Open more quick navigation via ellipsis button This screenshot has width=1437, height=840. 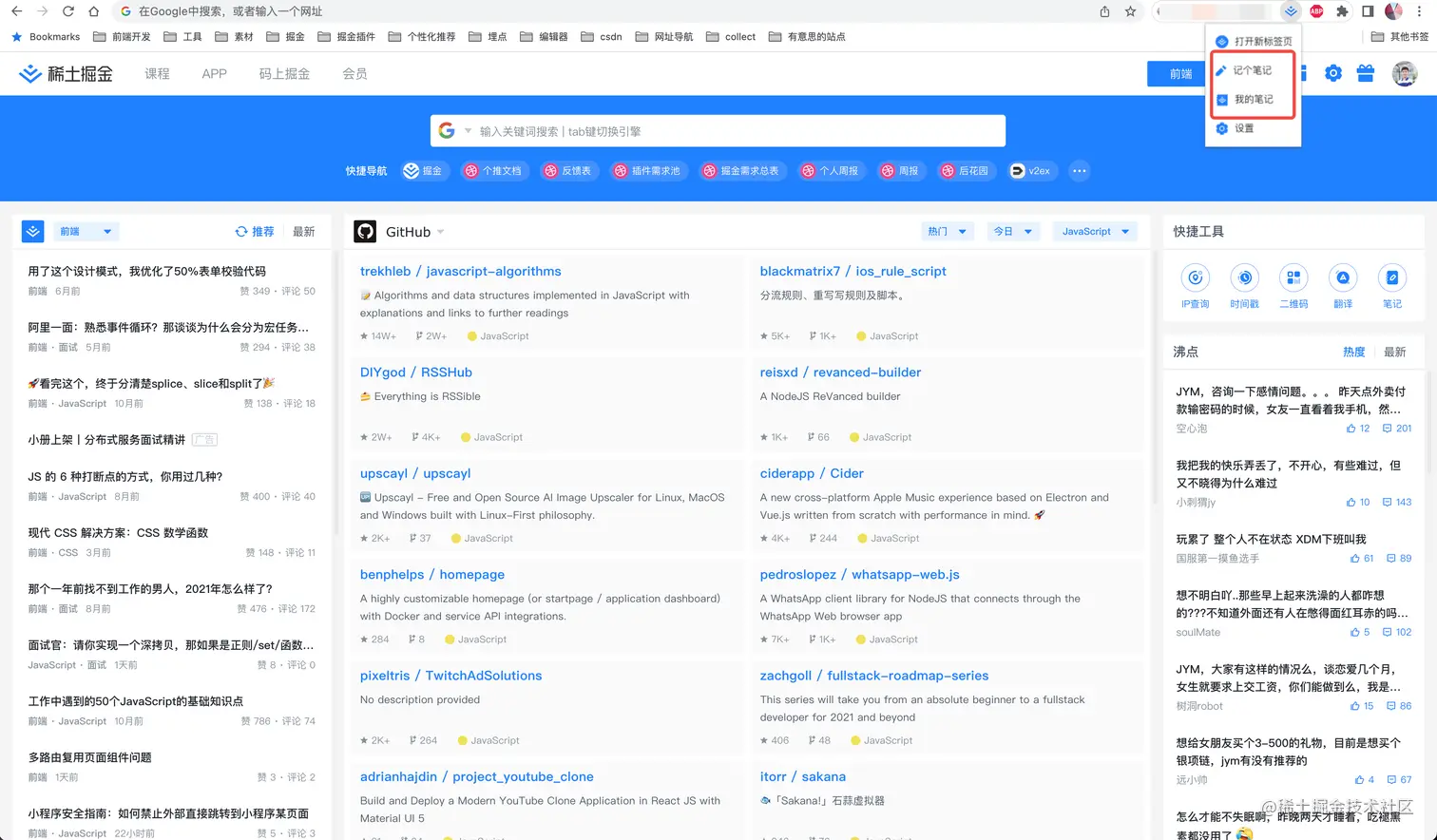pyautogui.click(x=1079, y=171)
